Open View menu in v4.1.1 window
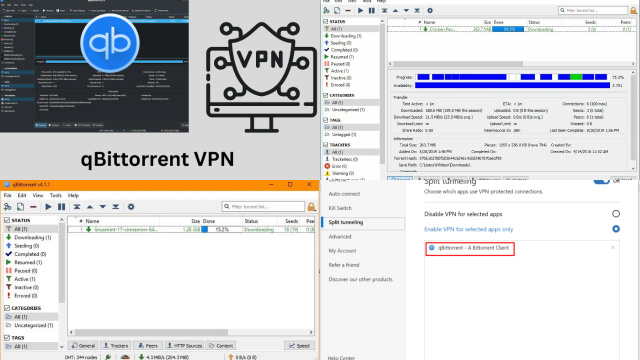 (38, 196)
